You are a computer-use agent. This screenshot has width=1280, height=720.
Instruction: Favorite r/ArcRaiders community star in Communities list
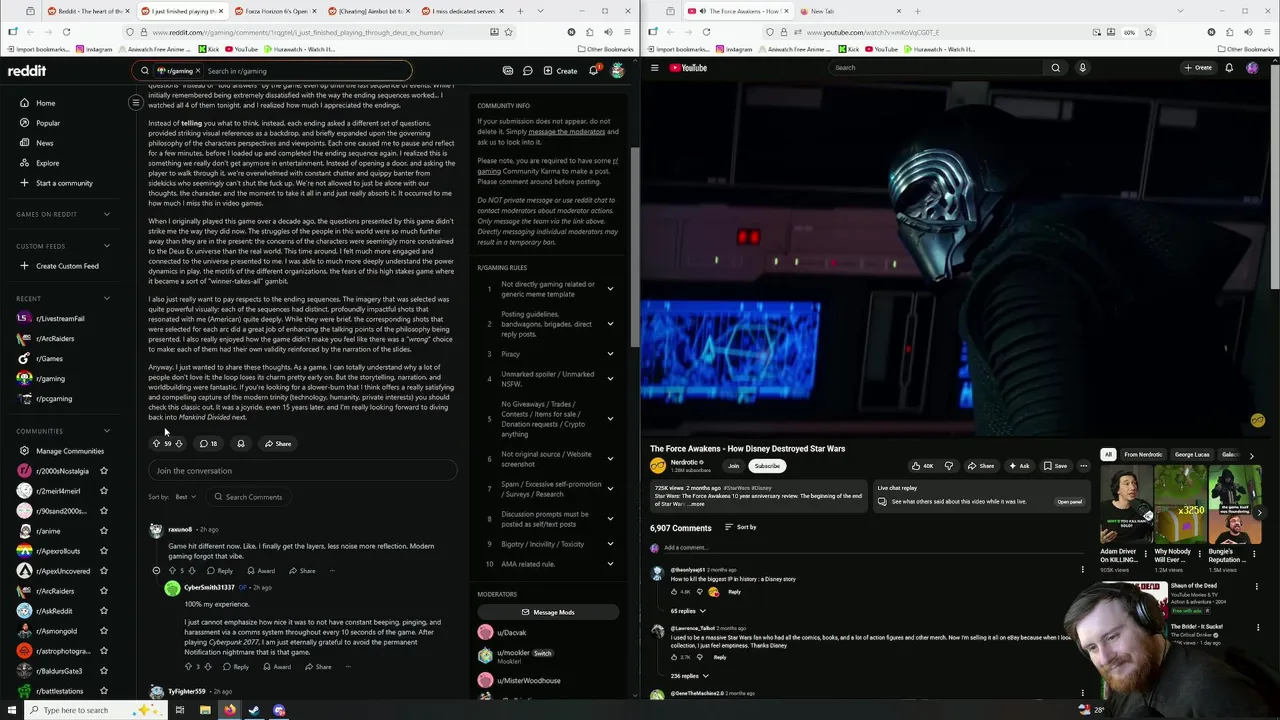pos(104,591)
